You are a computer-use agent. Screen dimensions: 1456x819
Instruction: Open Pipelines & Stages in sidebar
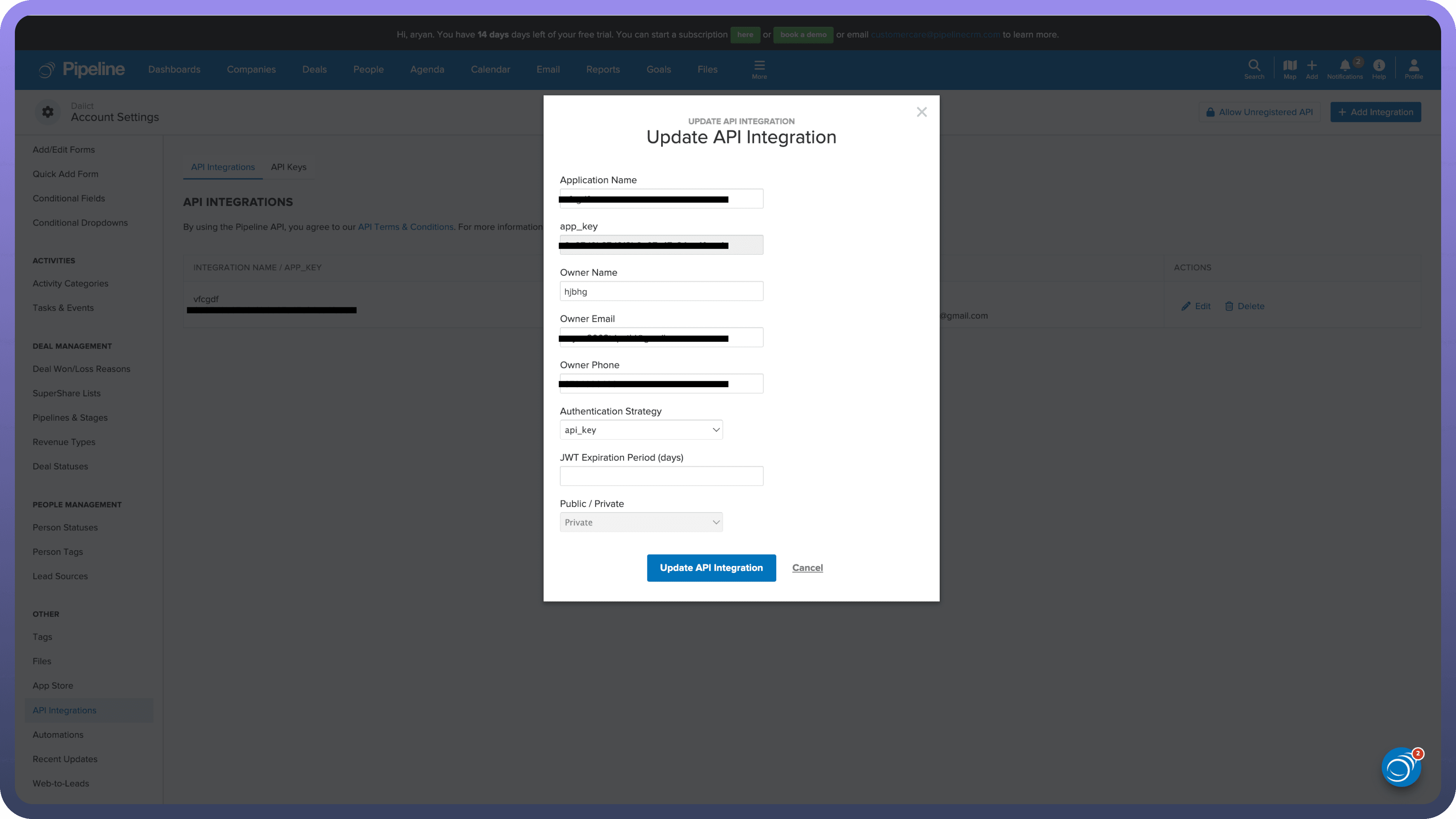click(x=70, y=417)
